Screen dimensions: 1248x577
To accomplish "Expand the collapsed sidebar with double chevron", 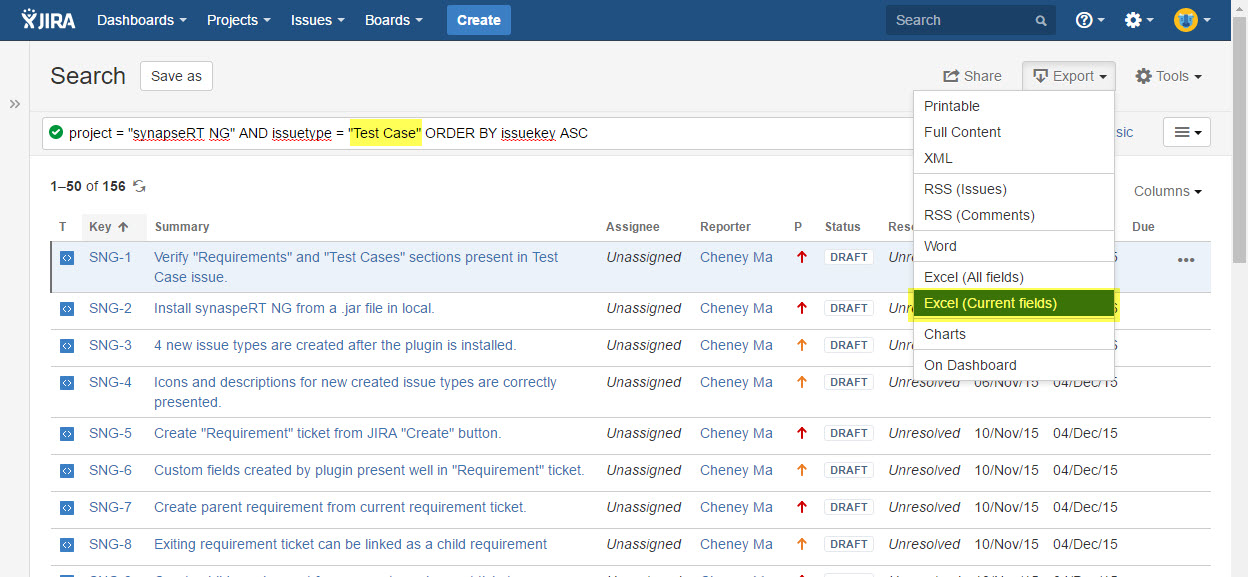I will click(15, 104).
